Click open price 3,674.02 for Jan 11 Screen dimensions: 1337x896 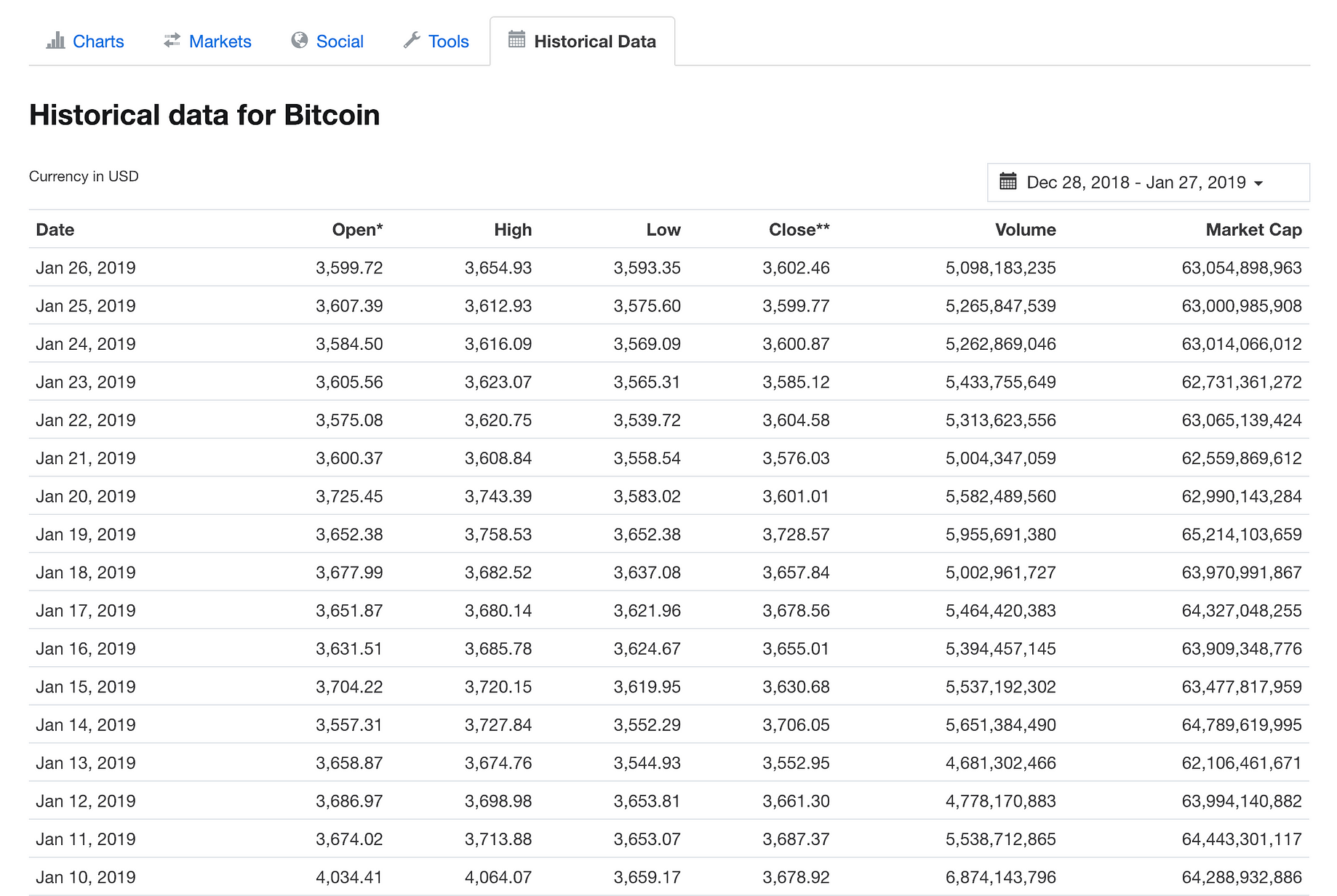[349, 839]
